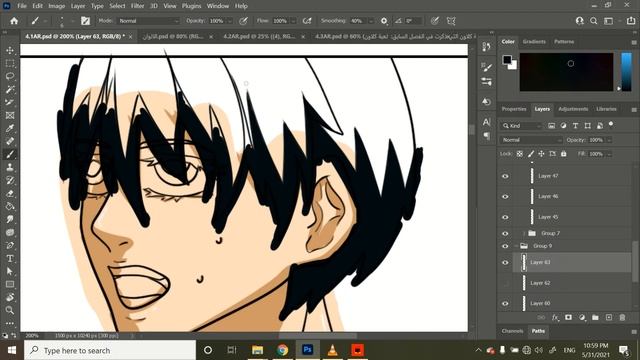
Task: Delete layer trash icon
Action: 622,318
